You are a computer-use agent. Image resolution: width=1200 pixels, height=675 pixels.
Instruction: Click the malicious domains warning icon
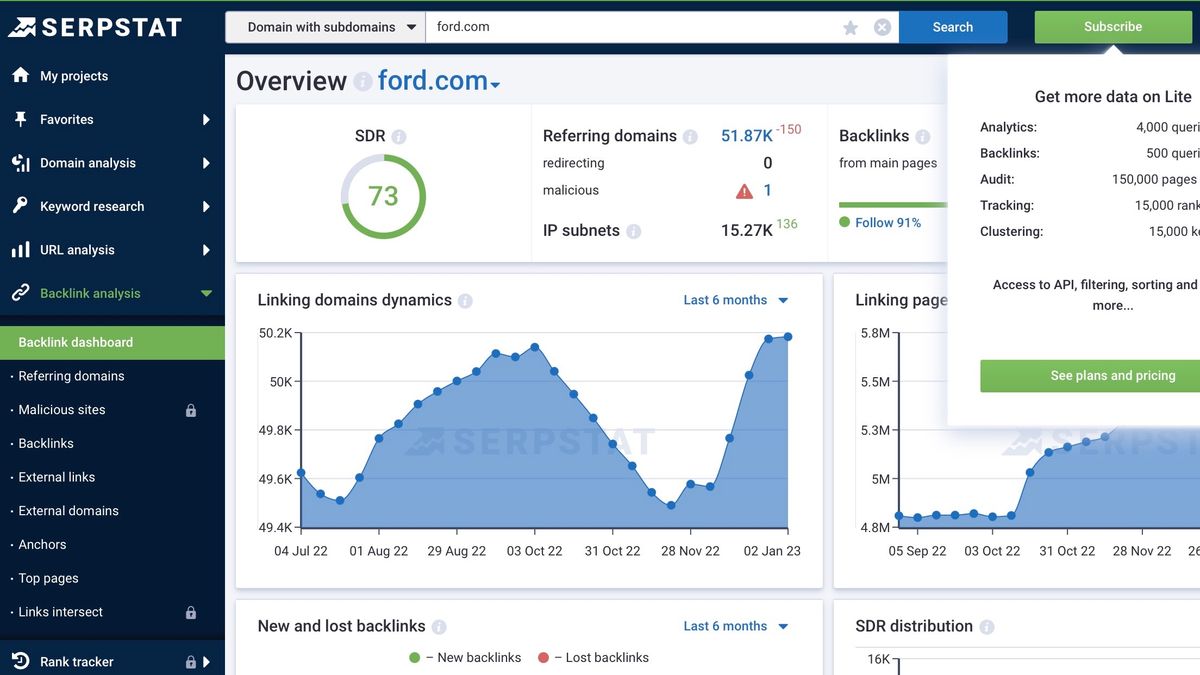coord(744,190)
